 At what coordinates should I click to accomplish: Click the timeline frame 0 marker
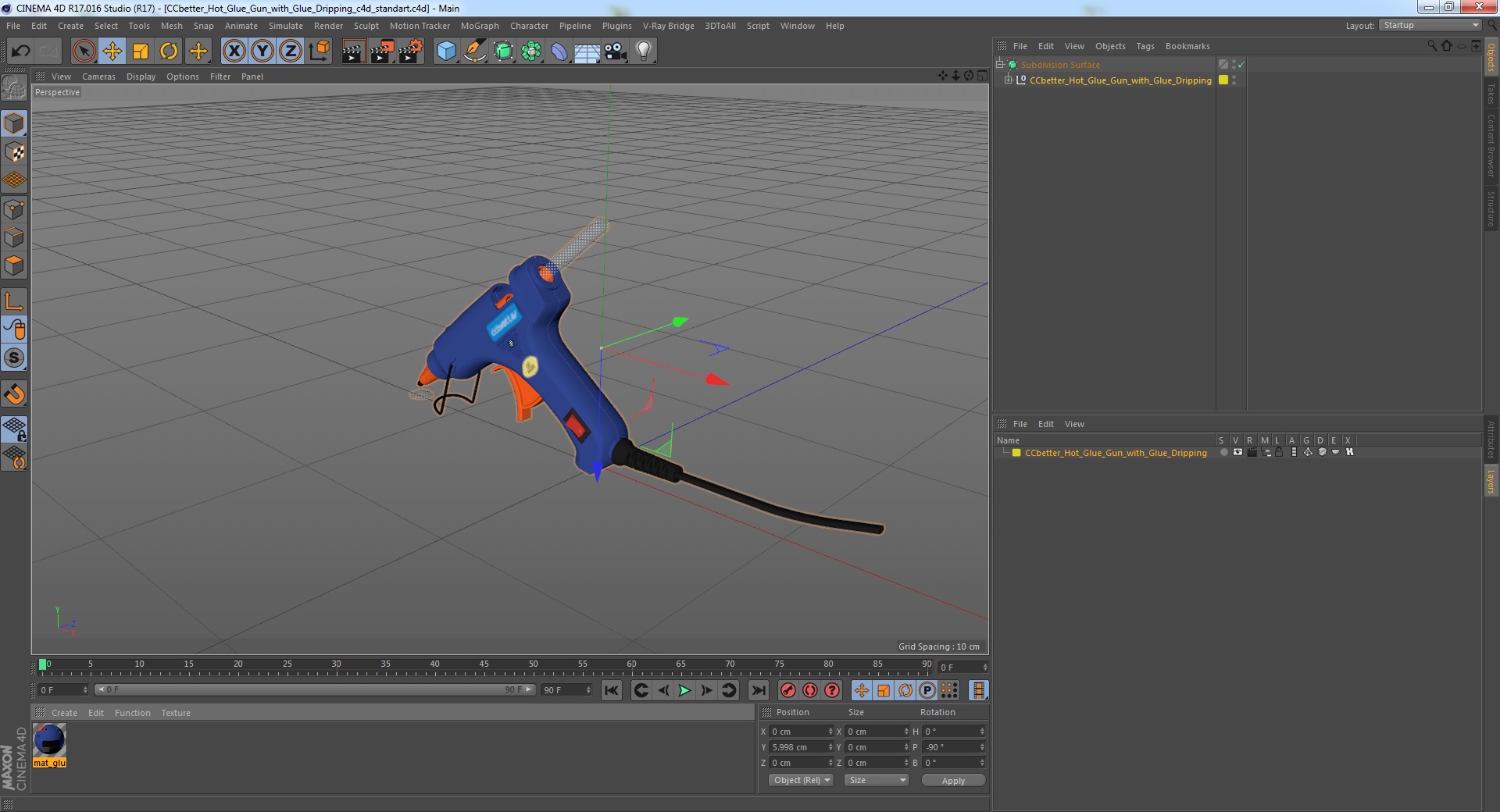click(x=43, y=665)
